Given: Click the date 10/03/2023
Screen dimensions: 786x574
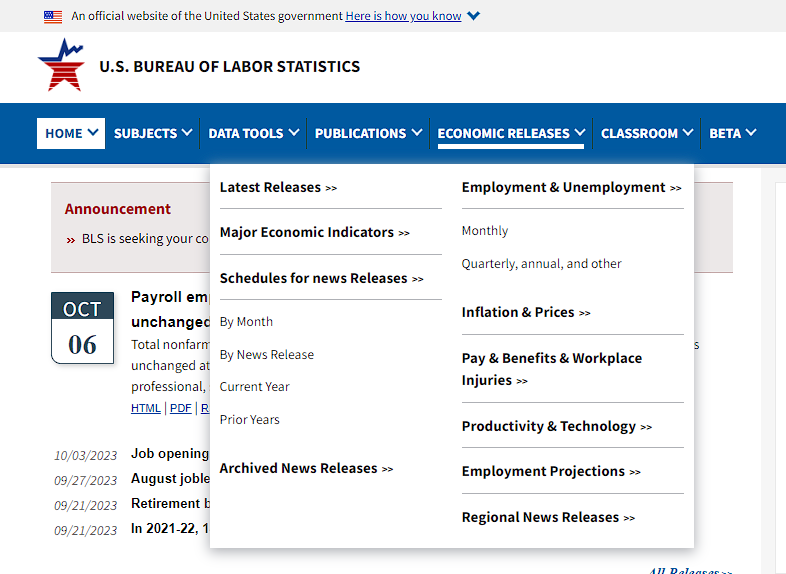Looking at the screenshot, I should coord(85,456).
